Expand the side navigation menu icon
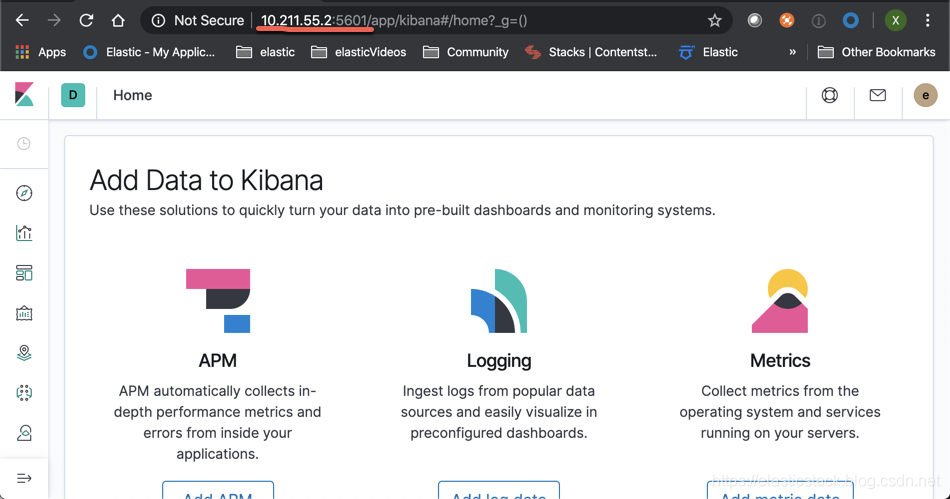Screen dimensions: 950x499 tap(24, 478)
